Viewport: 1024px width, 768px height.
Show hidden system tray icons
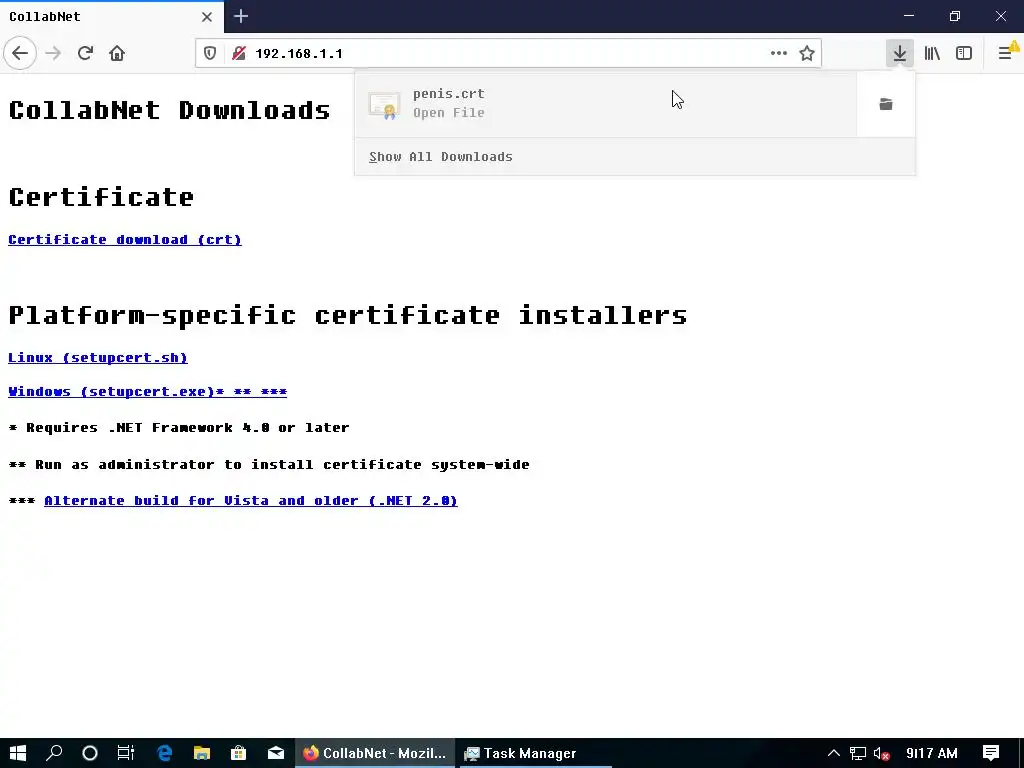834,753
